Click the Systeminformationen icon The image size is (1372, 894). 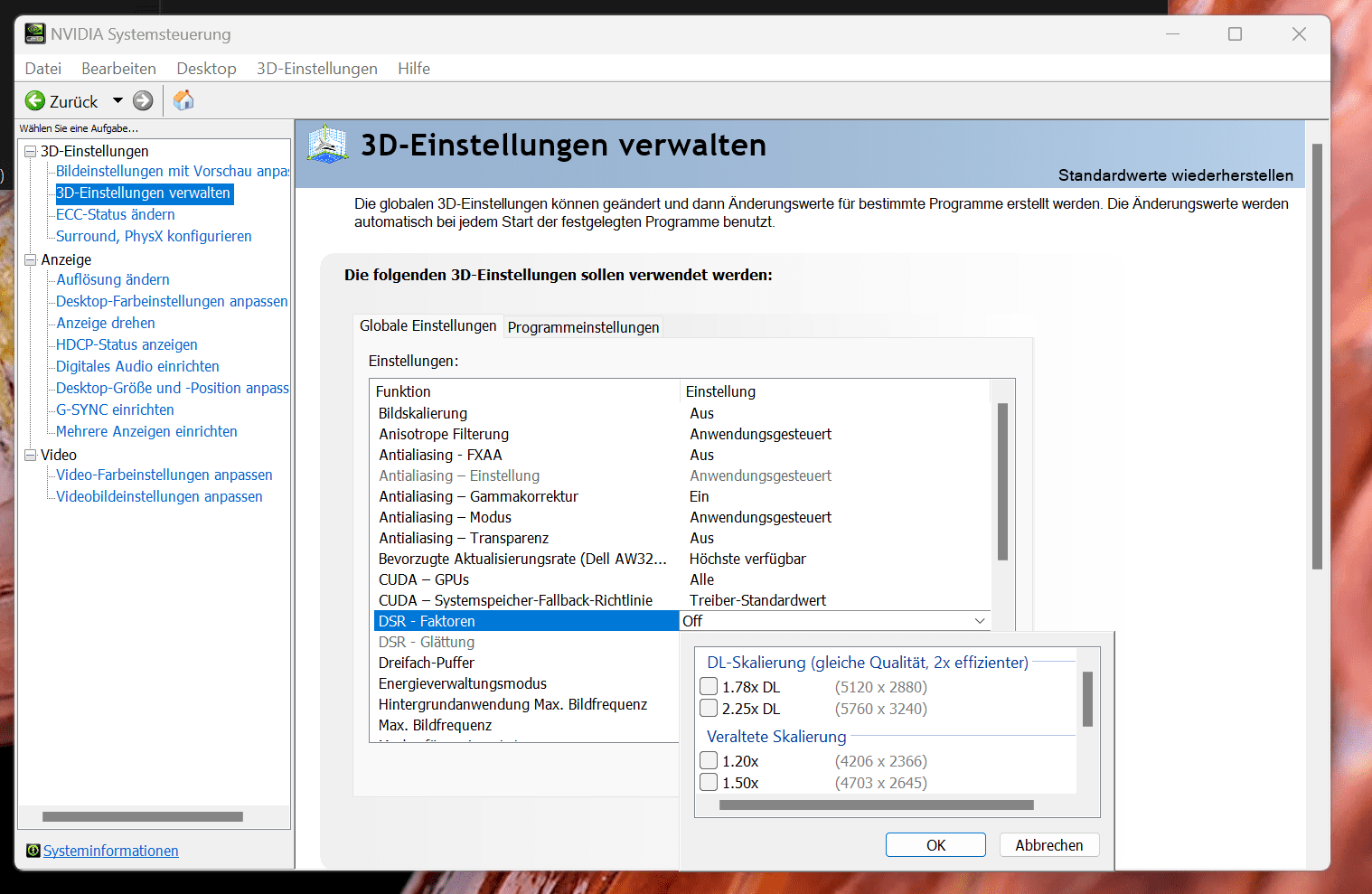point(33,851)
